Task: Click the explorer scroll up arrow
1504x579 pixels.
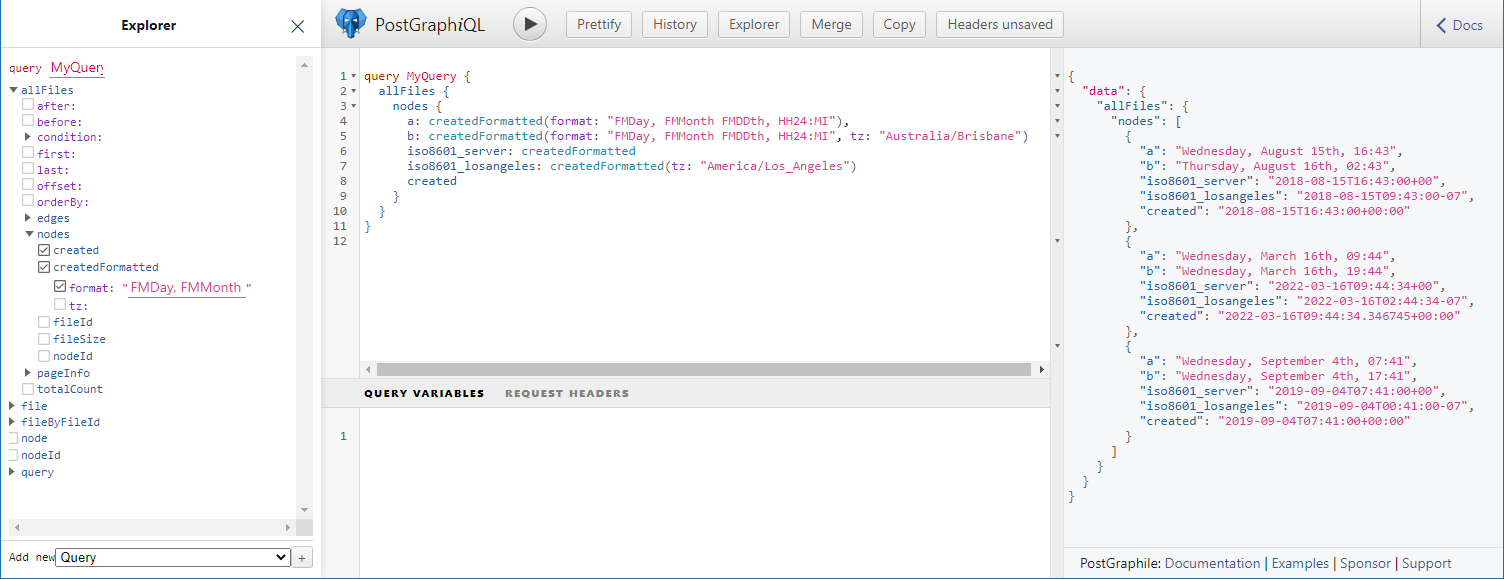Action: [x=304, y=64]
